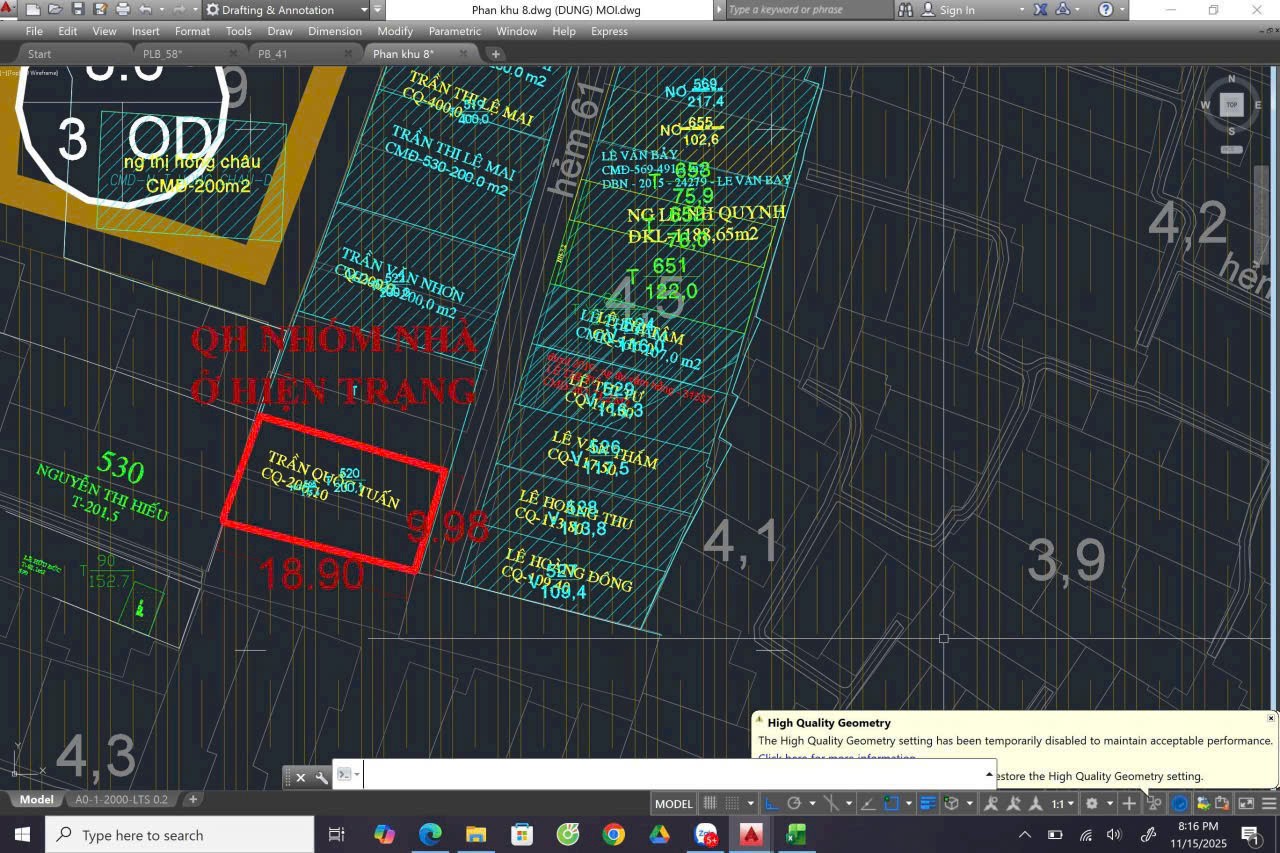Click the binoculars search icon
Viewport: 1280px width, 853px height.
[x=906, y=10]
